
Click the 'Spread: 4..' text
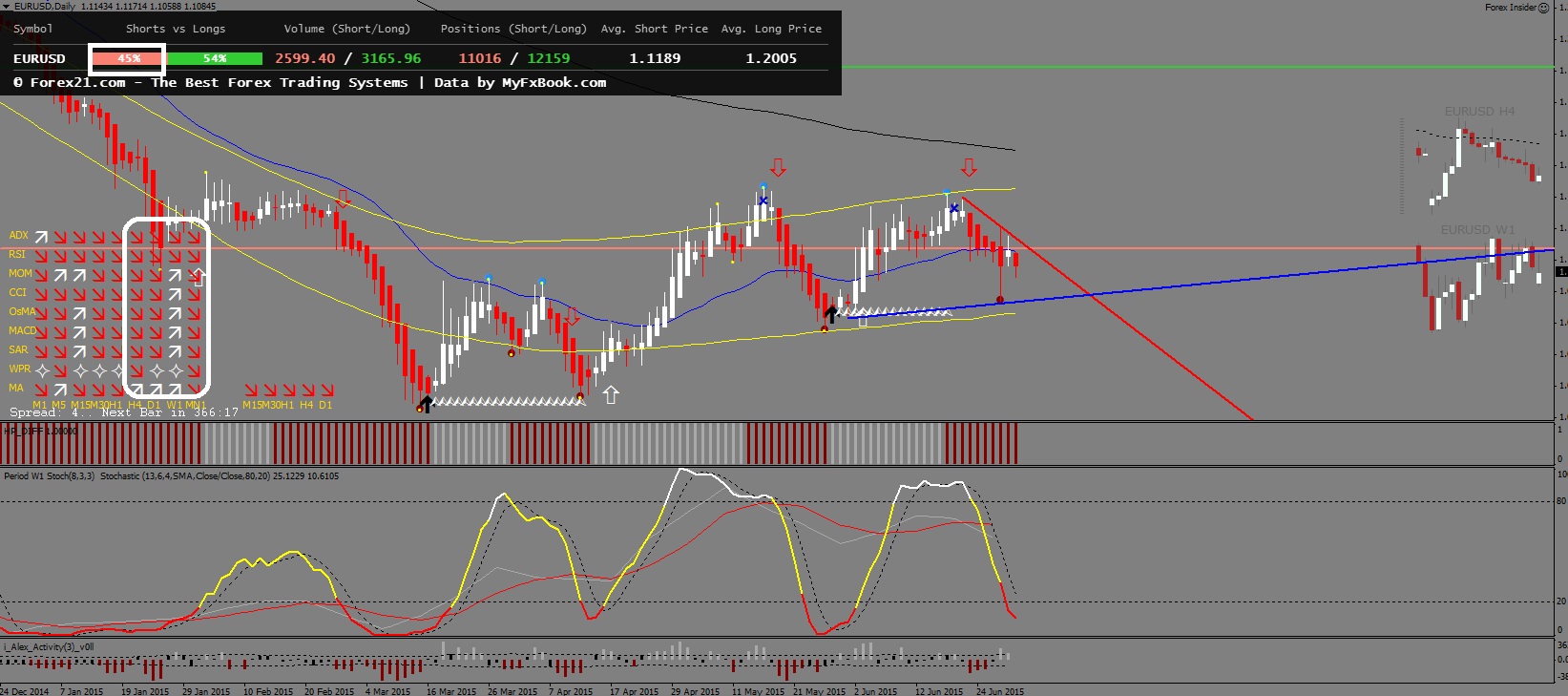(52, 412)
